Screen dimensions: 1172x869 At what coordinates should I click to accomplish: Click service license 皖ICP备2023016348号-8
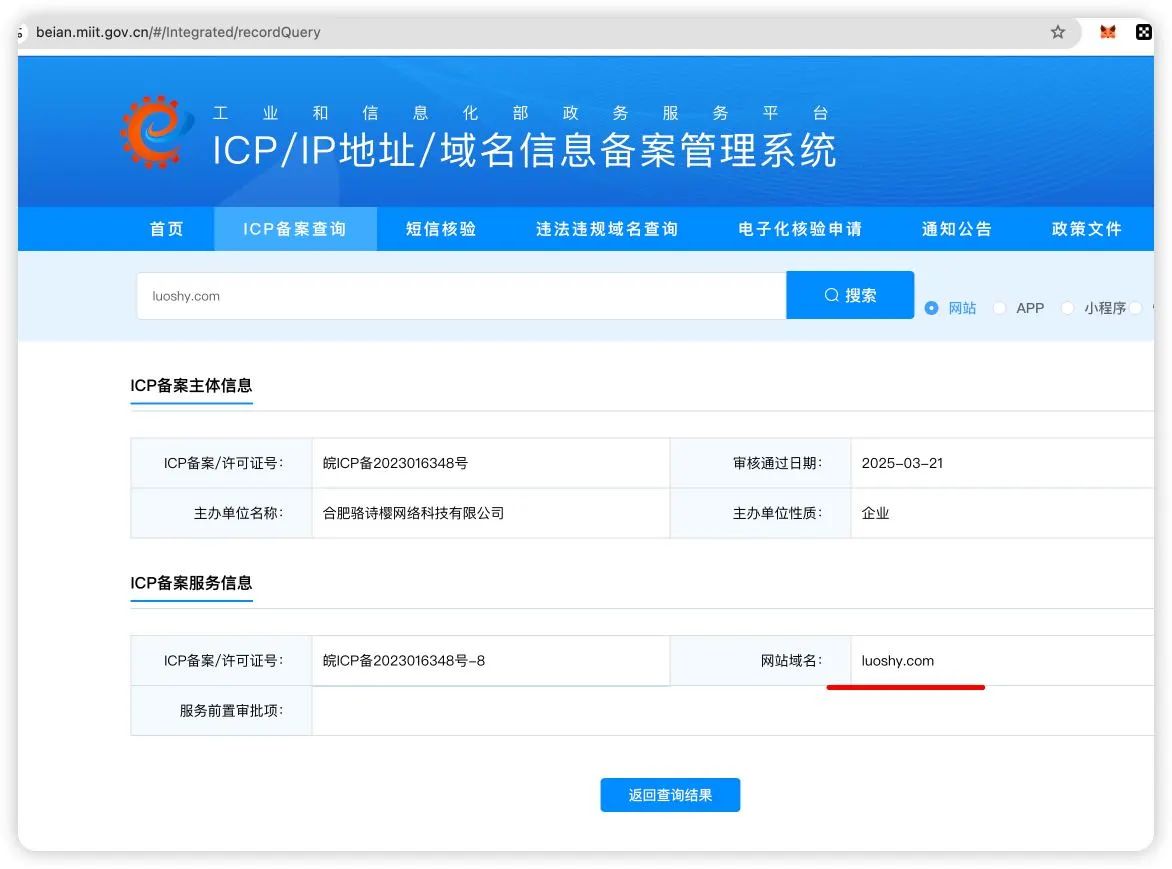tap(404, 661)
